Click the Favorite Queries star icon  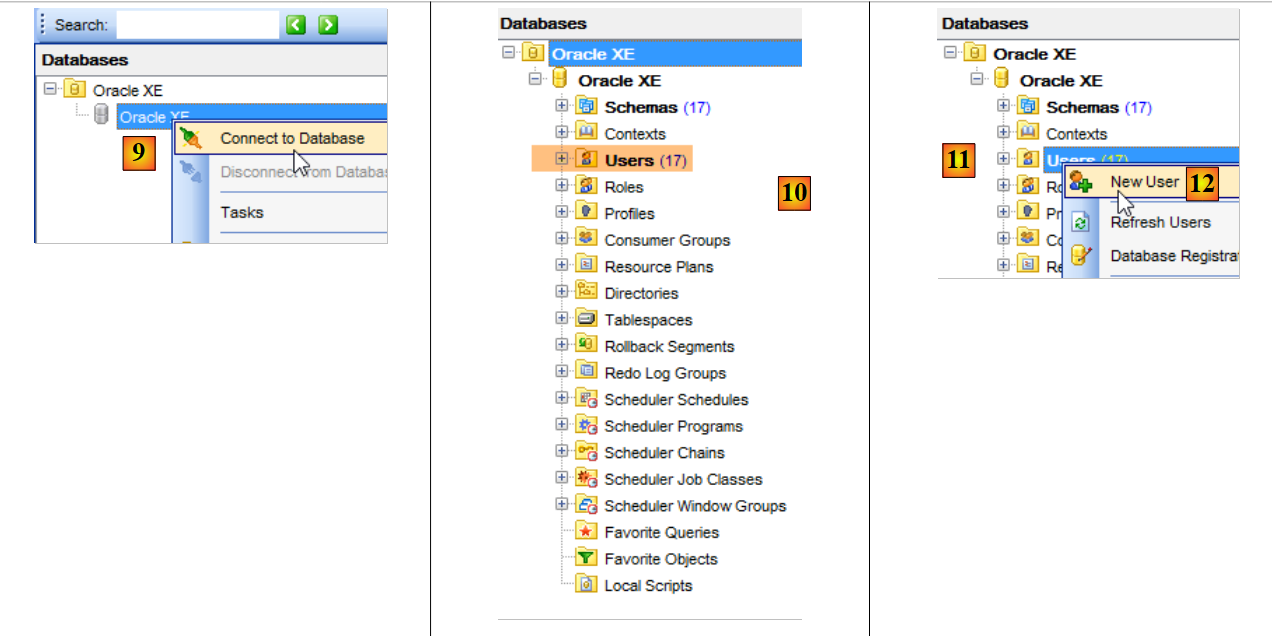coord(587,532)
